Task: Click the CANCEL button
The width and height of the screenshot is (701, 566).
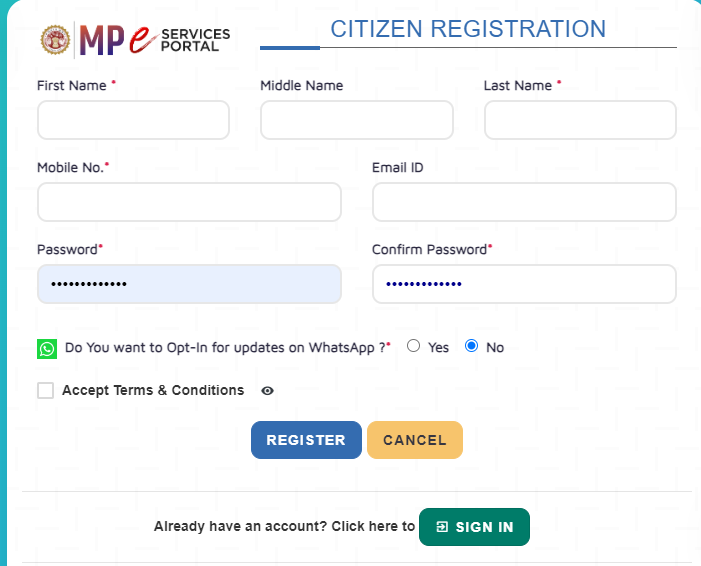Action: (415, 440)
